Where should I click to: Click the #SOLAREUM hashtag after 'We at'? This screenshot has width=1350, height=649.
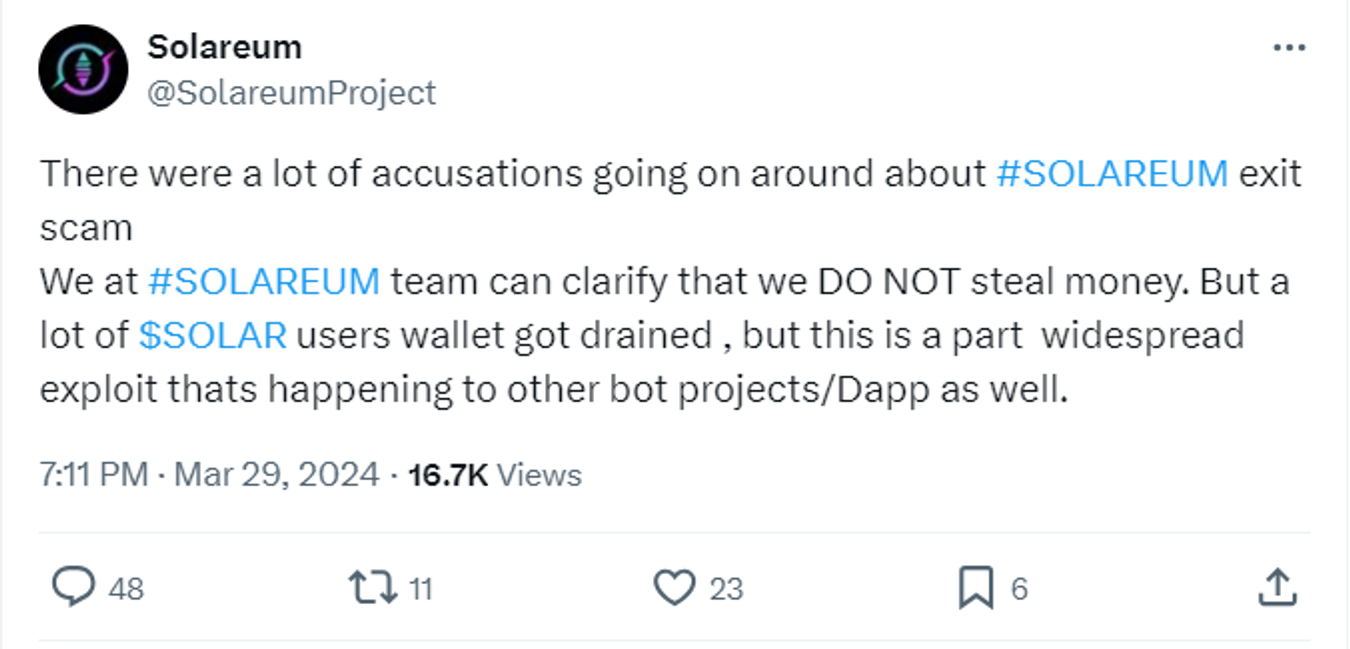(x=263, y=281)
